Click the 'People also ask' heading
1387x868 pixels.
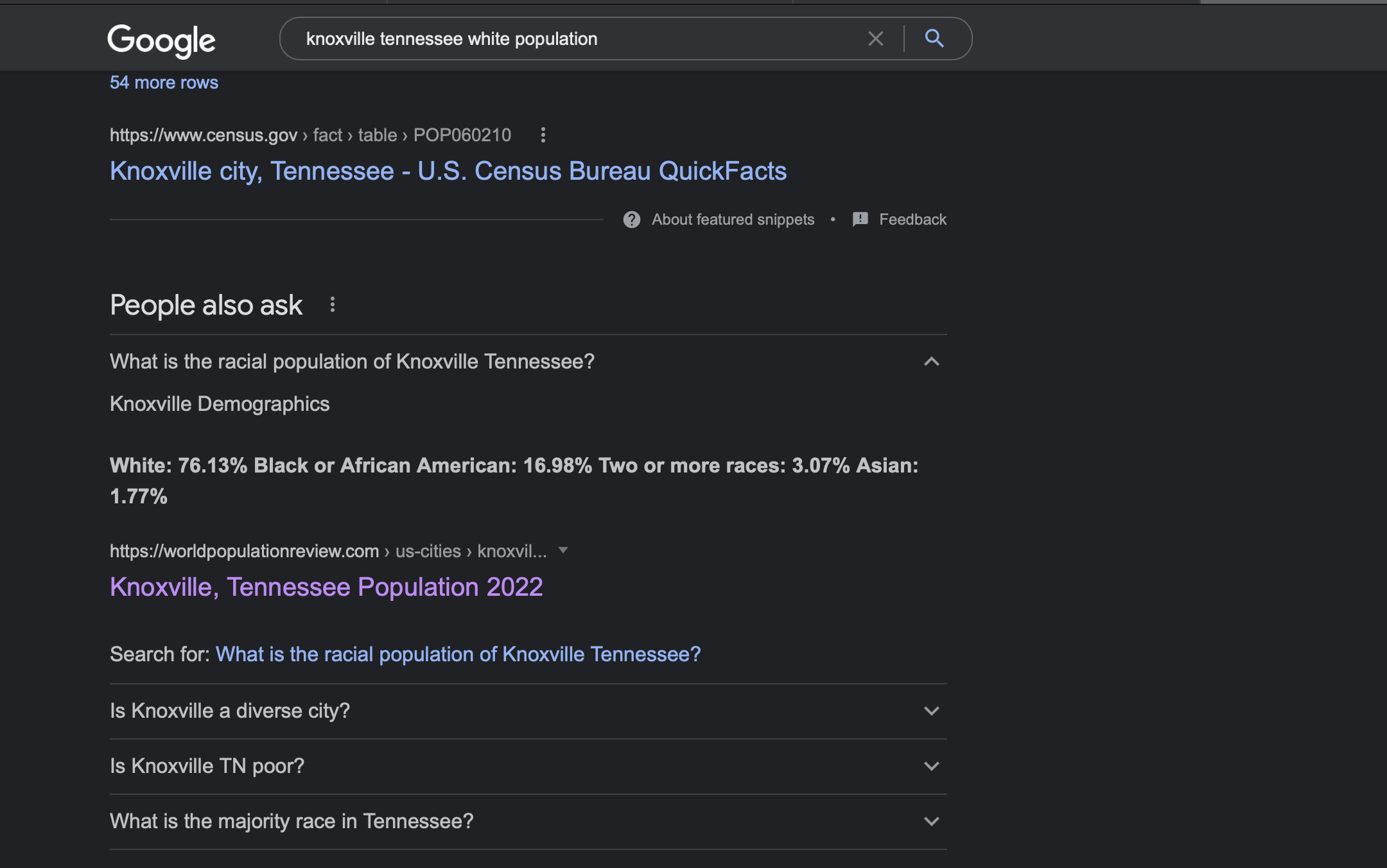206,305
